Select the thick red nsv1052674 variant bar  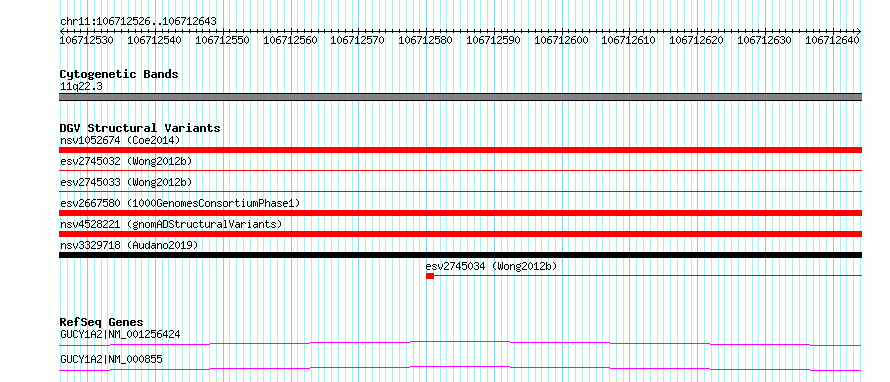[460, 150]
